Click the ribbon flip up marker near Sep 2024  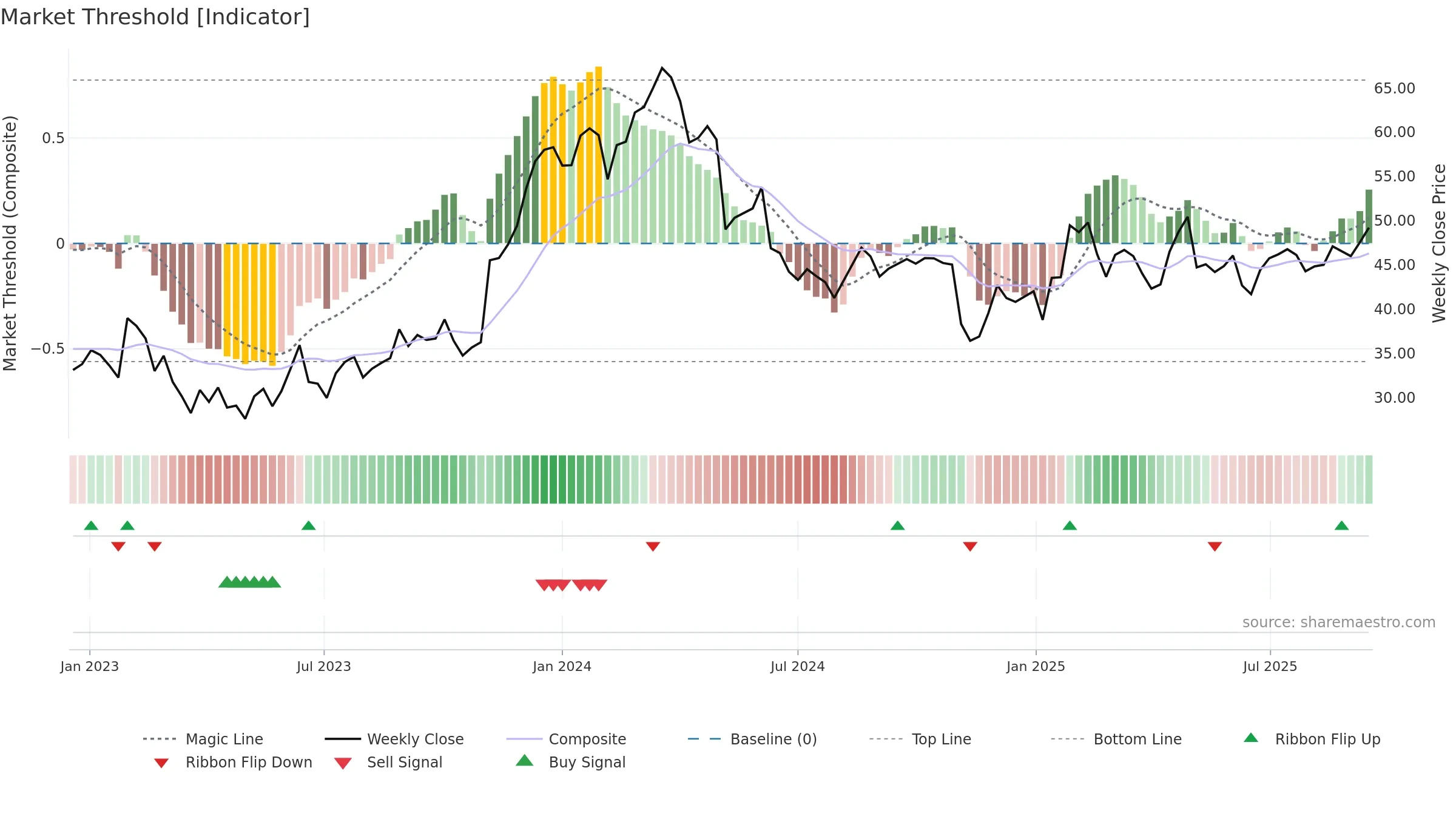898,525
